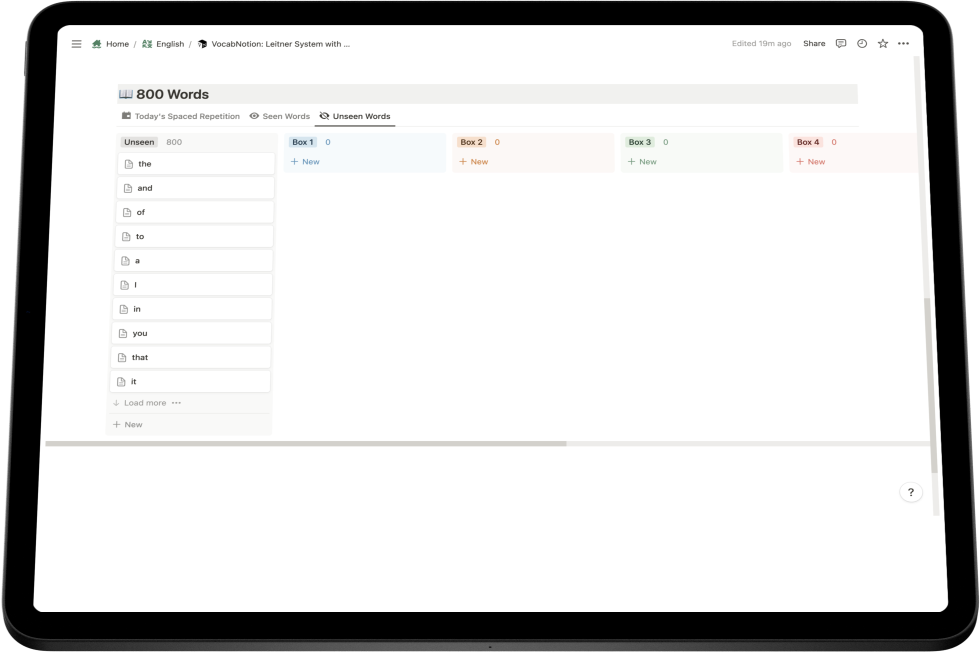Open the three-dot page options menu
980x653 pixels.
click(x=904, y=44)
